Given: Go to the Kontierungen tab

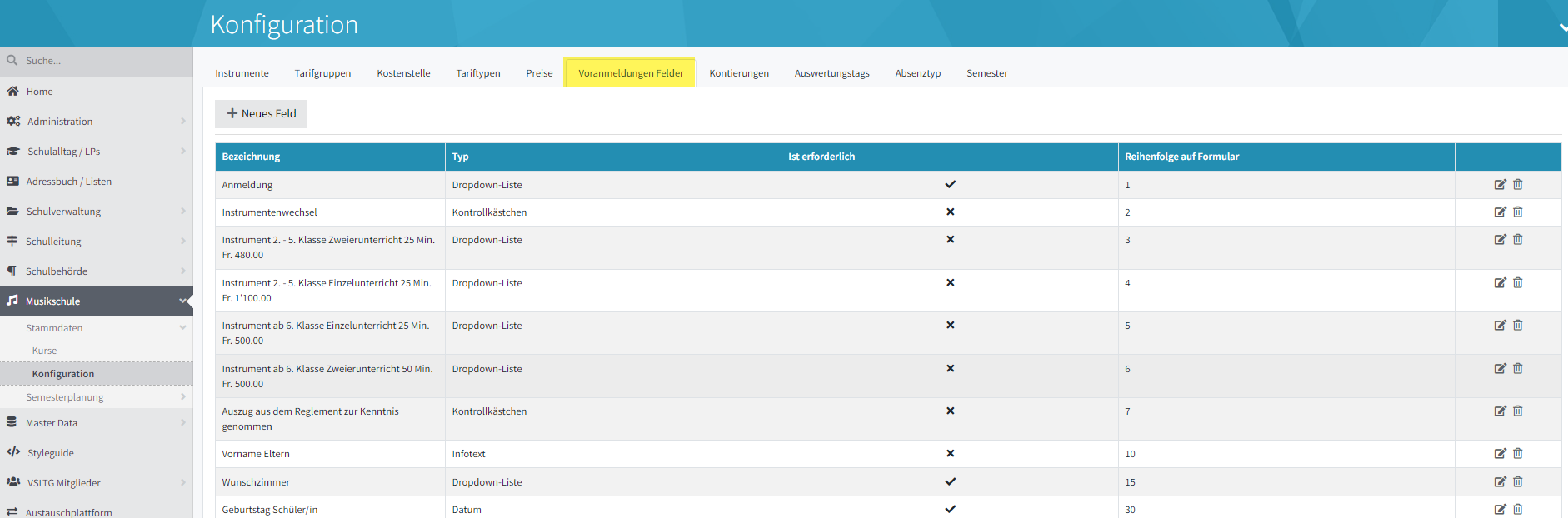Looking at the screenshot, I should click(739, 73).
